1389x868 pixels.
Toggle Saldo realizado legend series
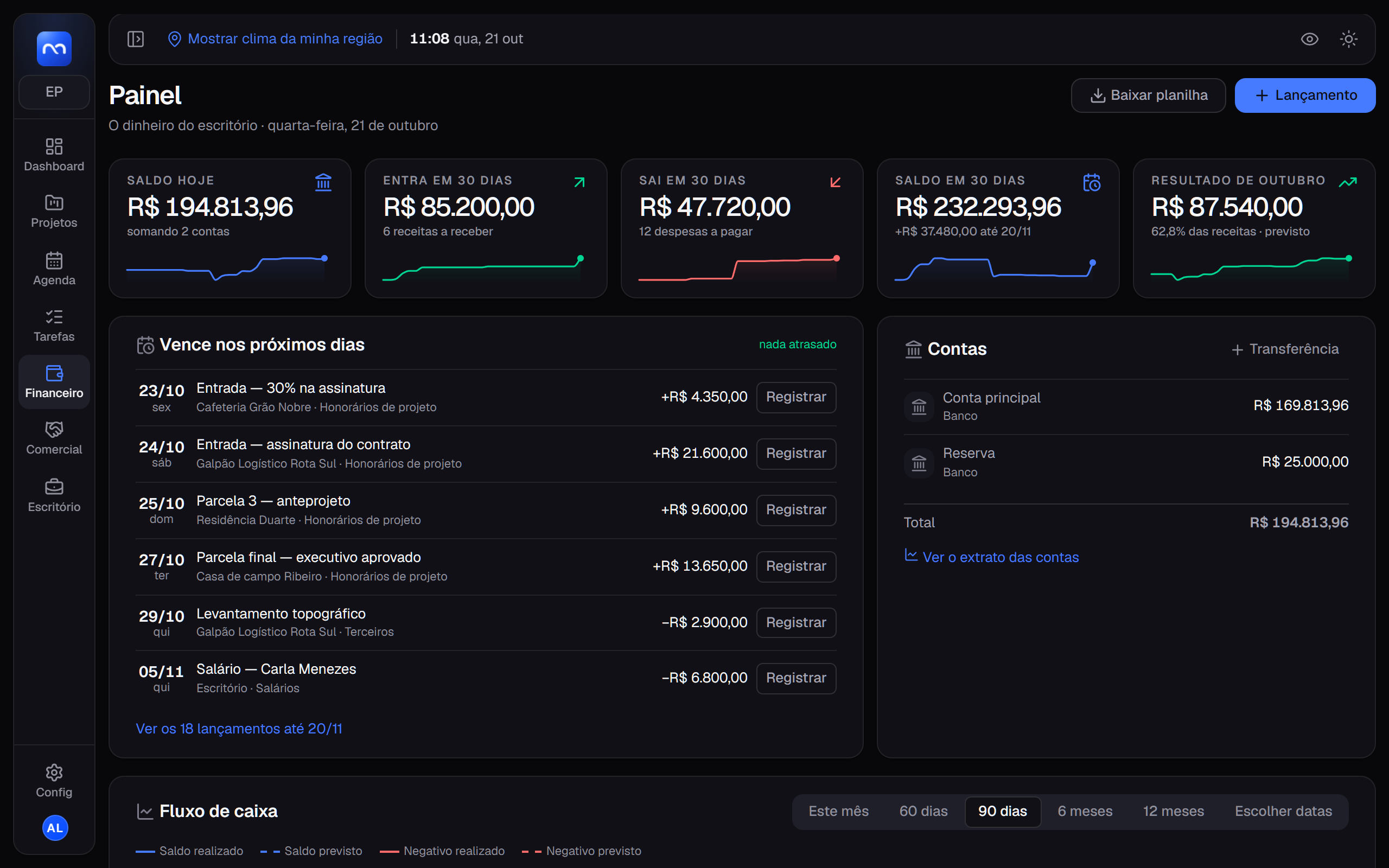click(189, 851)
